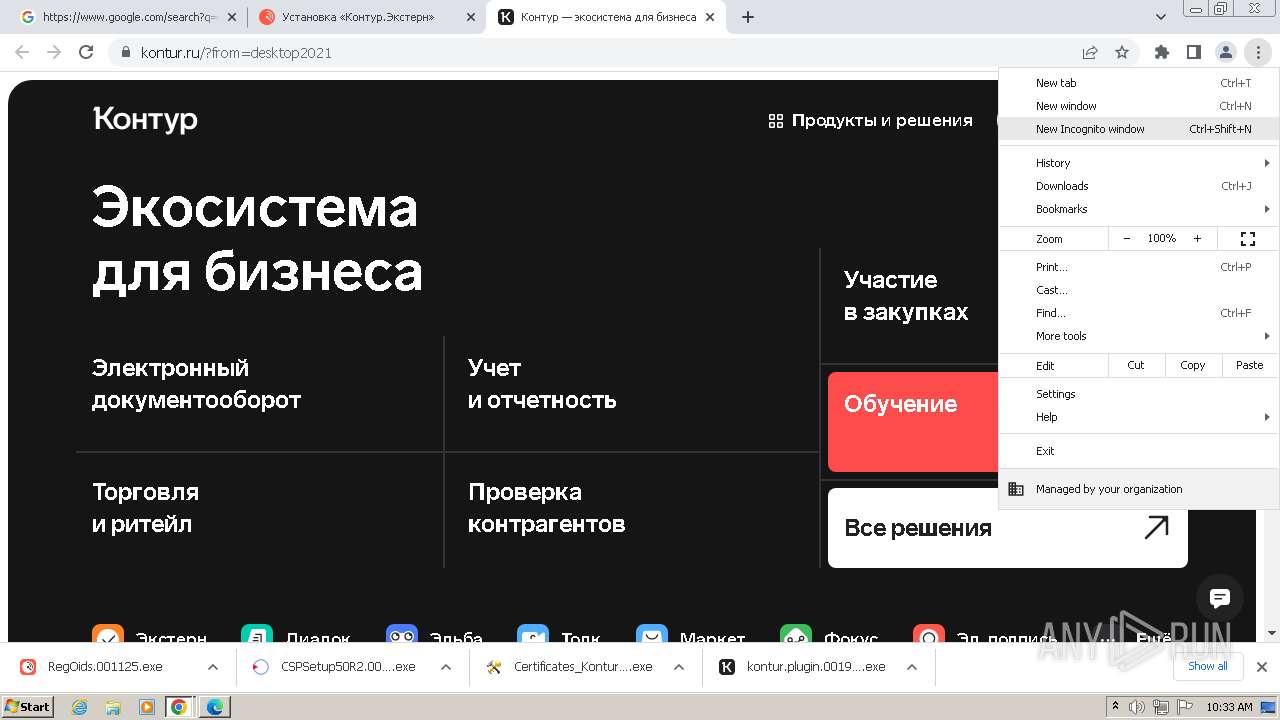Click the Фокус product icon
This screenshot has height=720, width=1280.
(796, 634)
